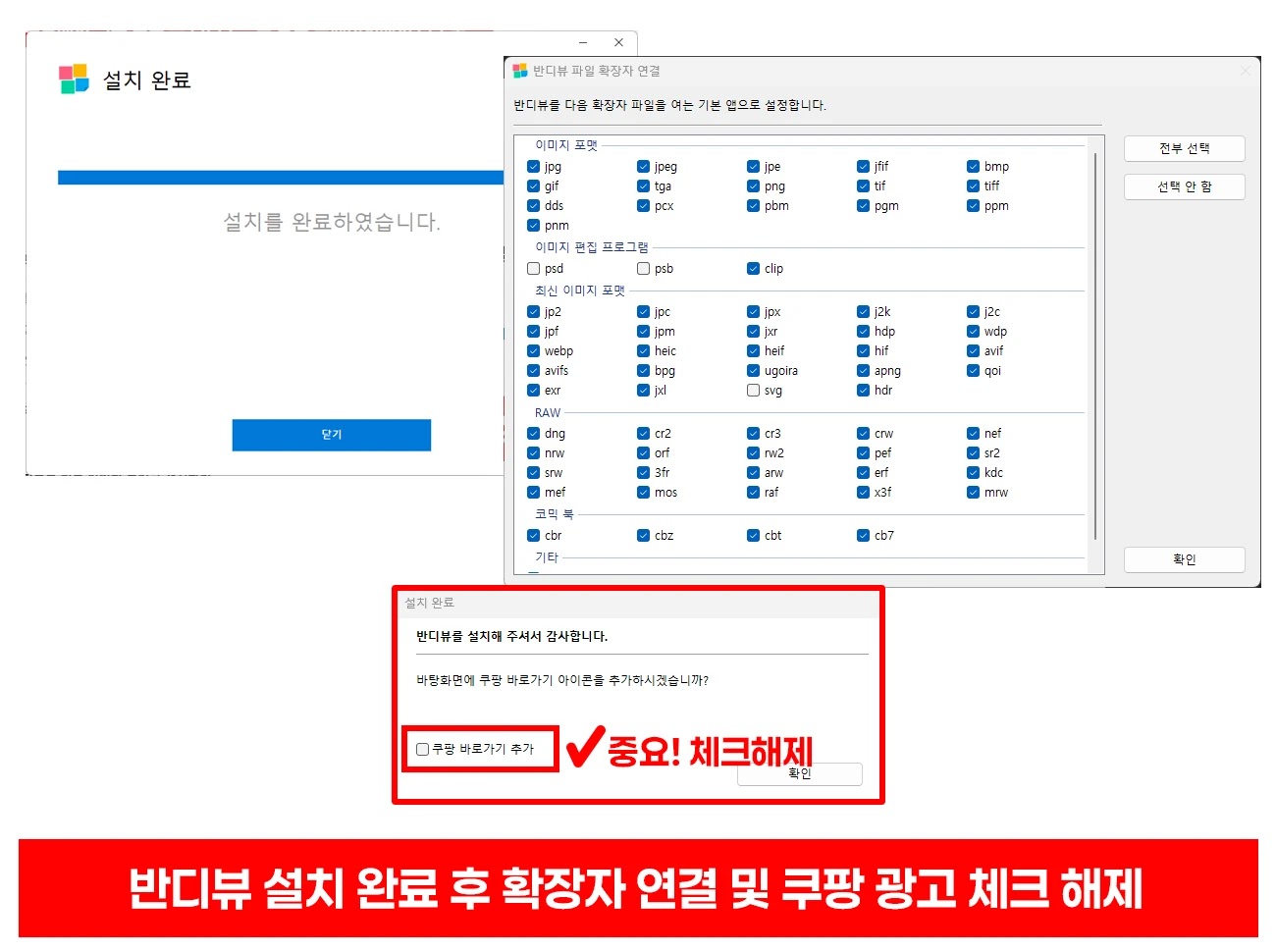This screenshot has width=1276, height=952.
Task: Toggle the png extension checkbox
Action: [x=754, y=186]
